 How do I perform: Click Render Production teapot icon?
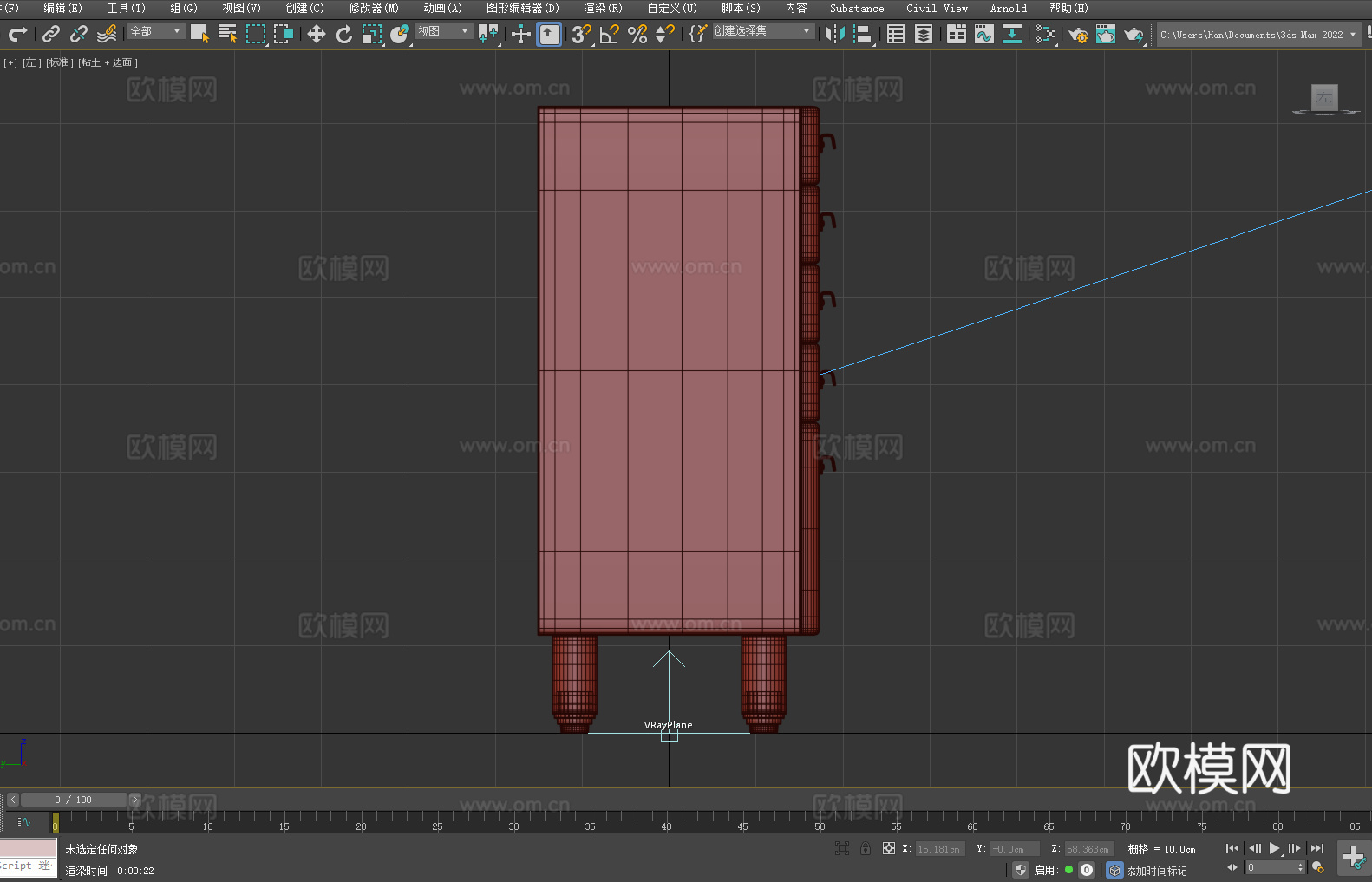[x=1134, y=34]
